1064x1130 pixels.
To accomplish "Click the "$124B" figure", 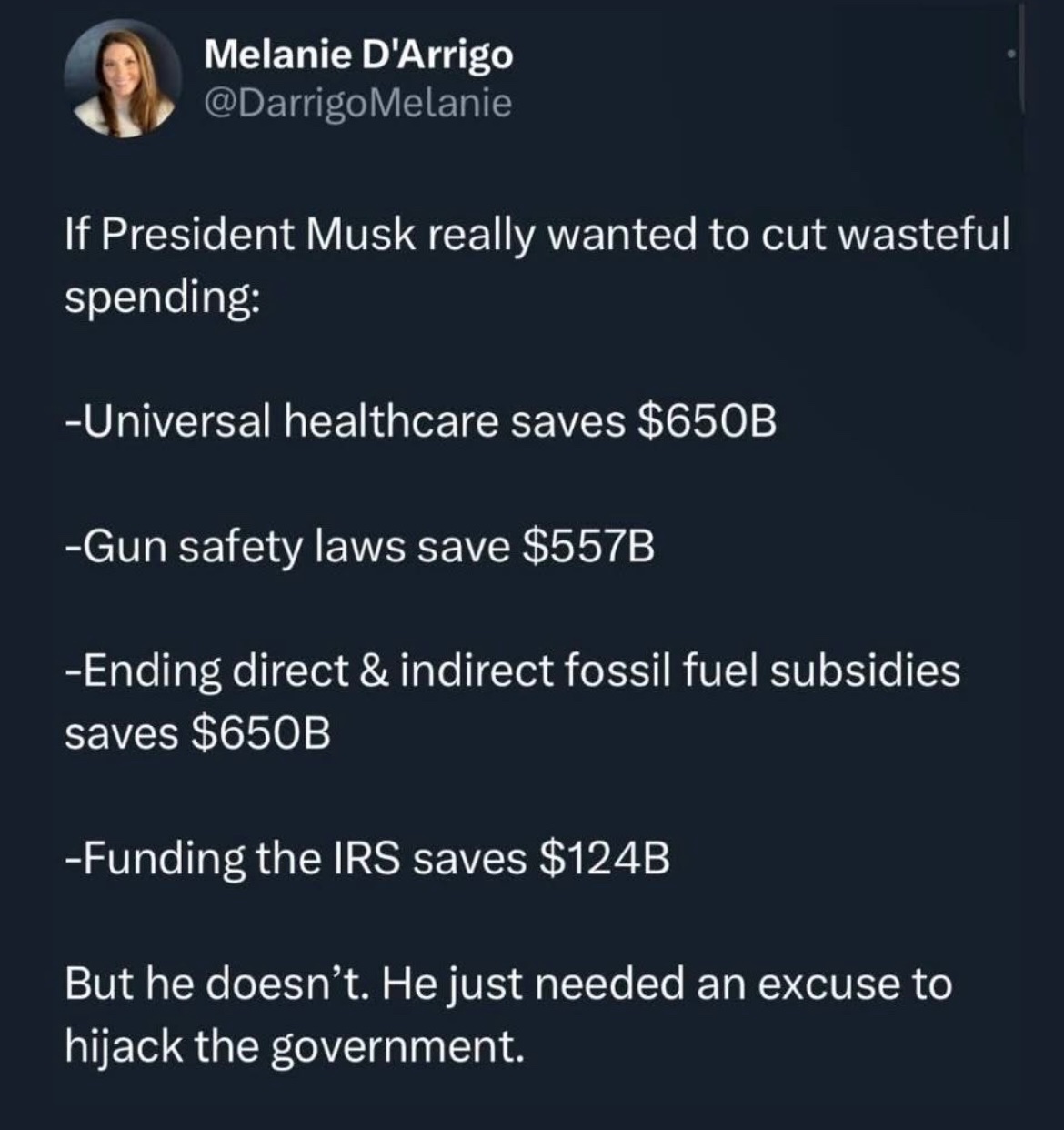I will (x=604, y=858).
